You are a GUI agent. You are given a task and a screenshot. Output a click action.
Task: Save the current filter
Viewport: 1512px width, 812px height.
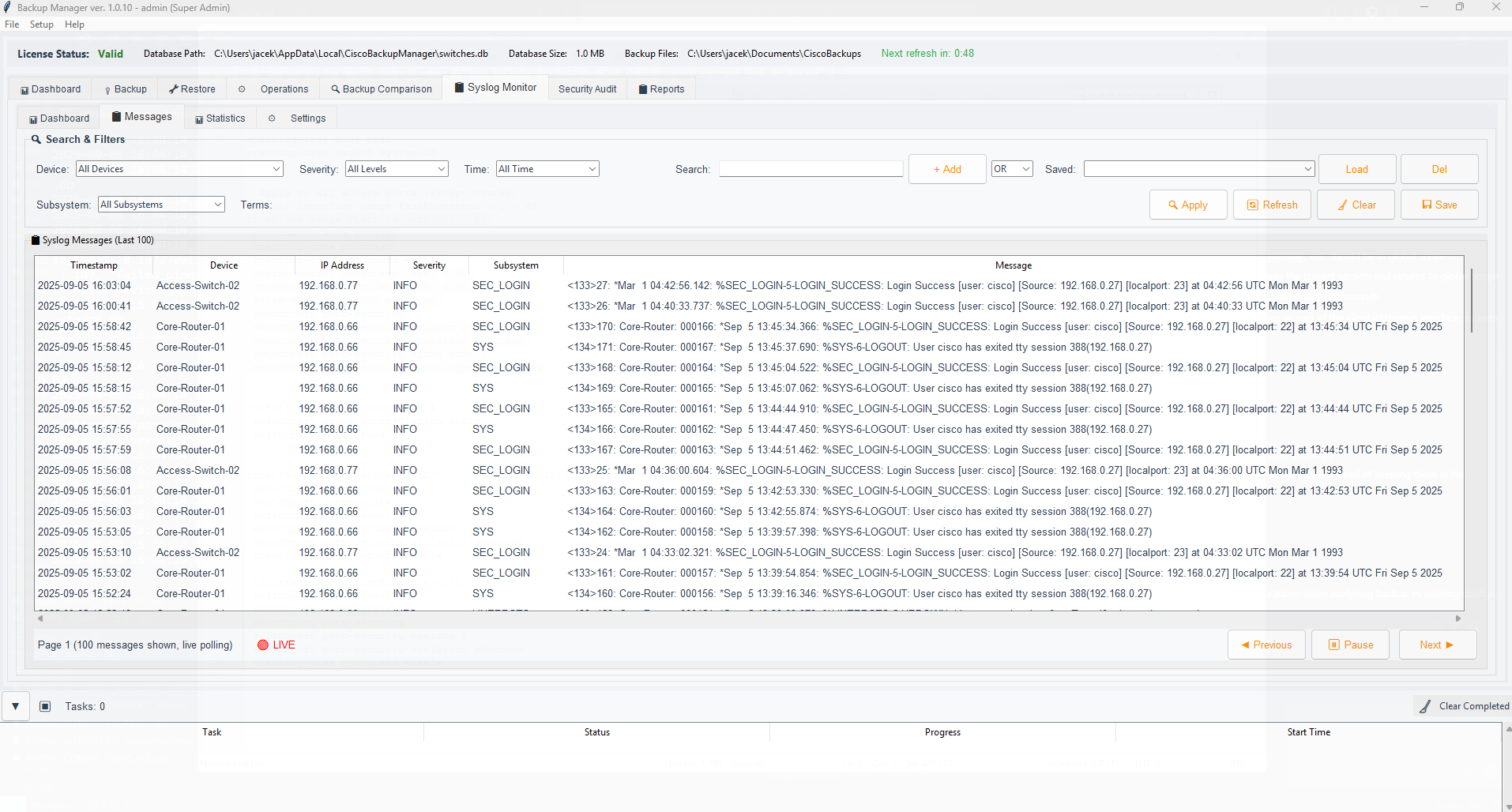tap(1439, 205)
